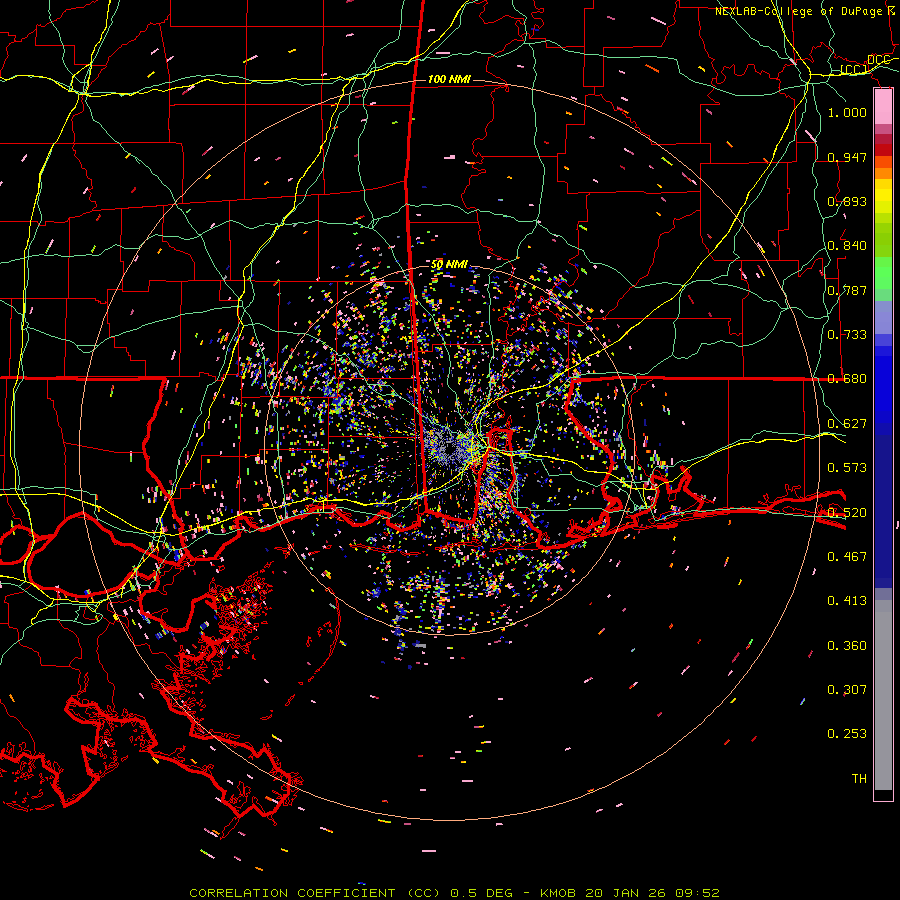900x900 pixels.
Task: Click the 1.000 value on the color scale
Action: point(847,112)
